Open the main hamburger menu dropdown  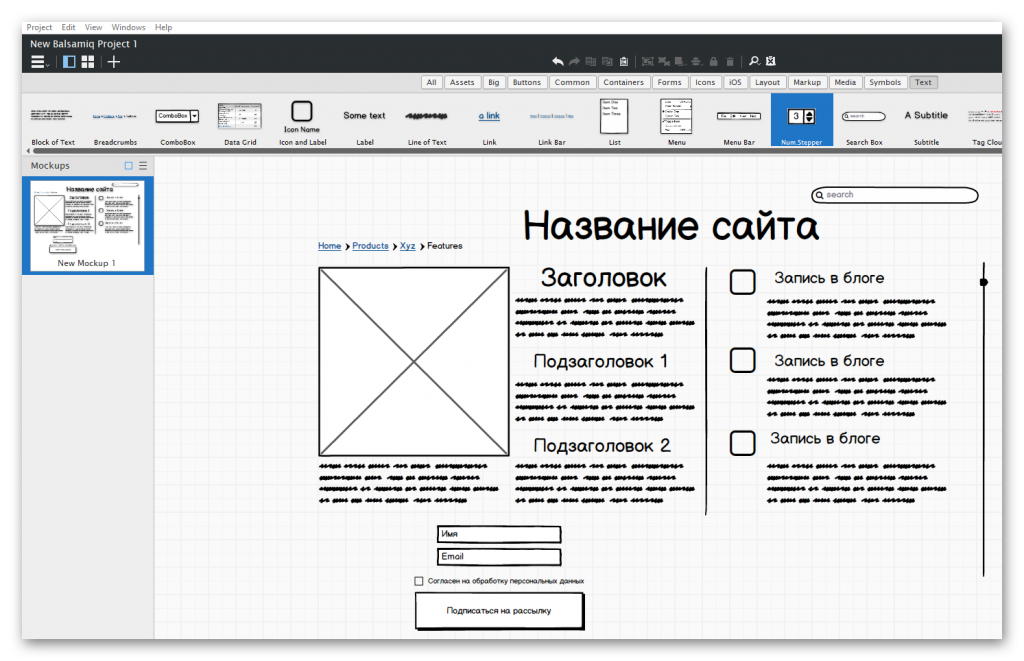coord(39,62)
